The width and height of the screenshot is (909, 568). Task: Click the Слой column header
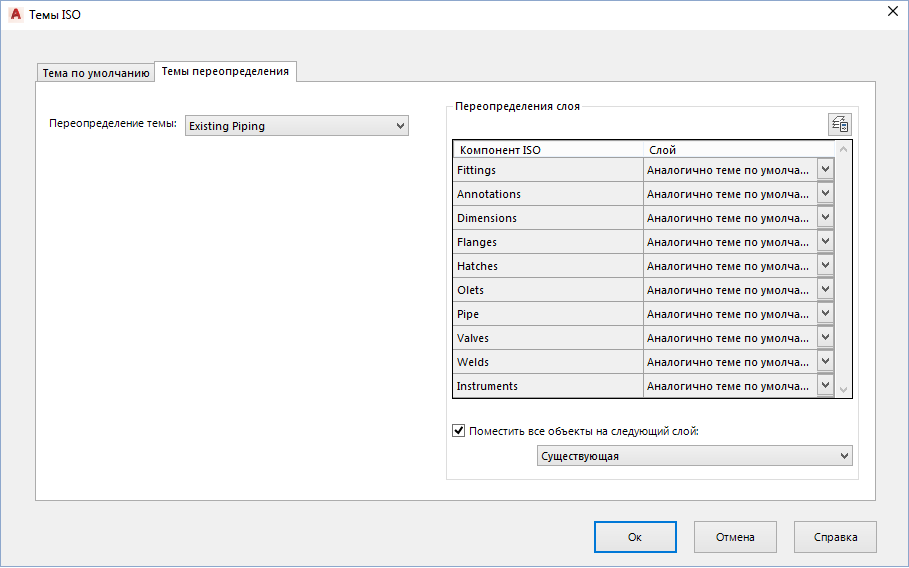coord(738,150)
